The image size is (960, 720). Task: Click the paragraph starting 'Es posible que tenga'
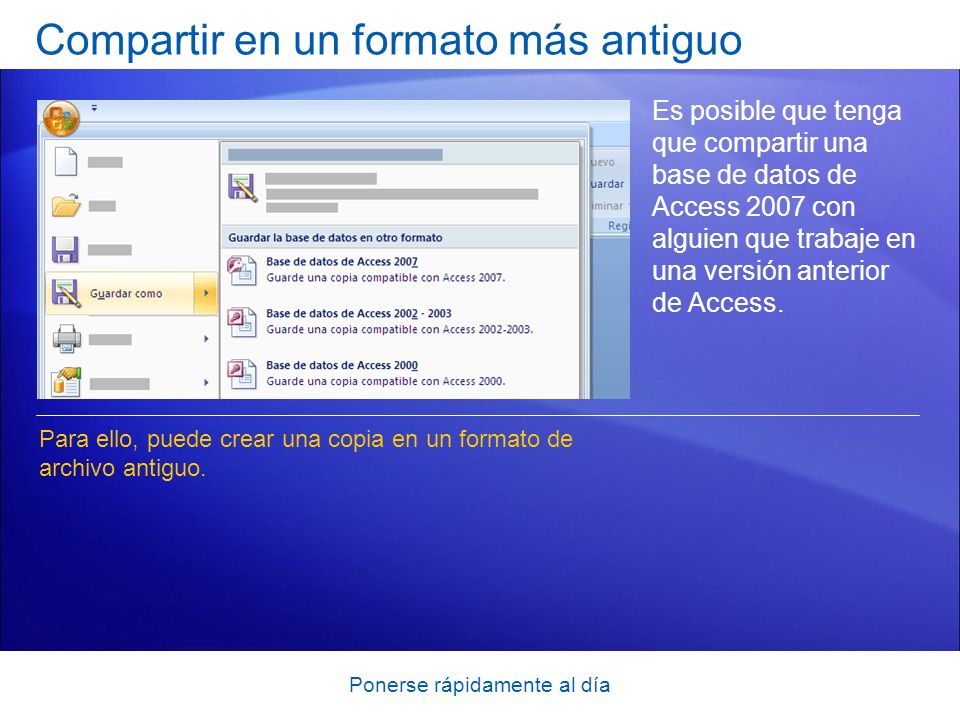pyautogui.click(x=784, y=207)
